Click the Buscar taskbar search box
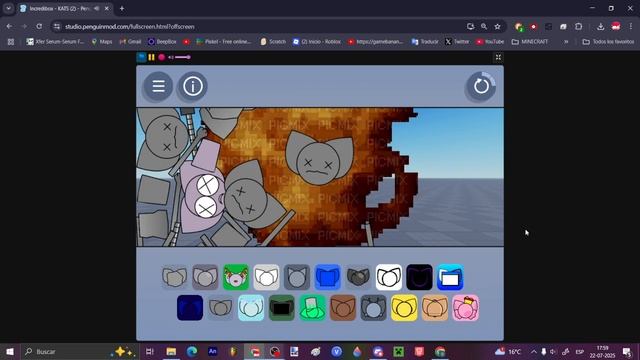This screenshot has height=360, width=640. point(80,351)
